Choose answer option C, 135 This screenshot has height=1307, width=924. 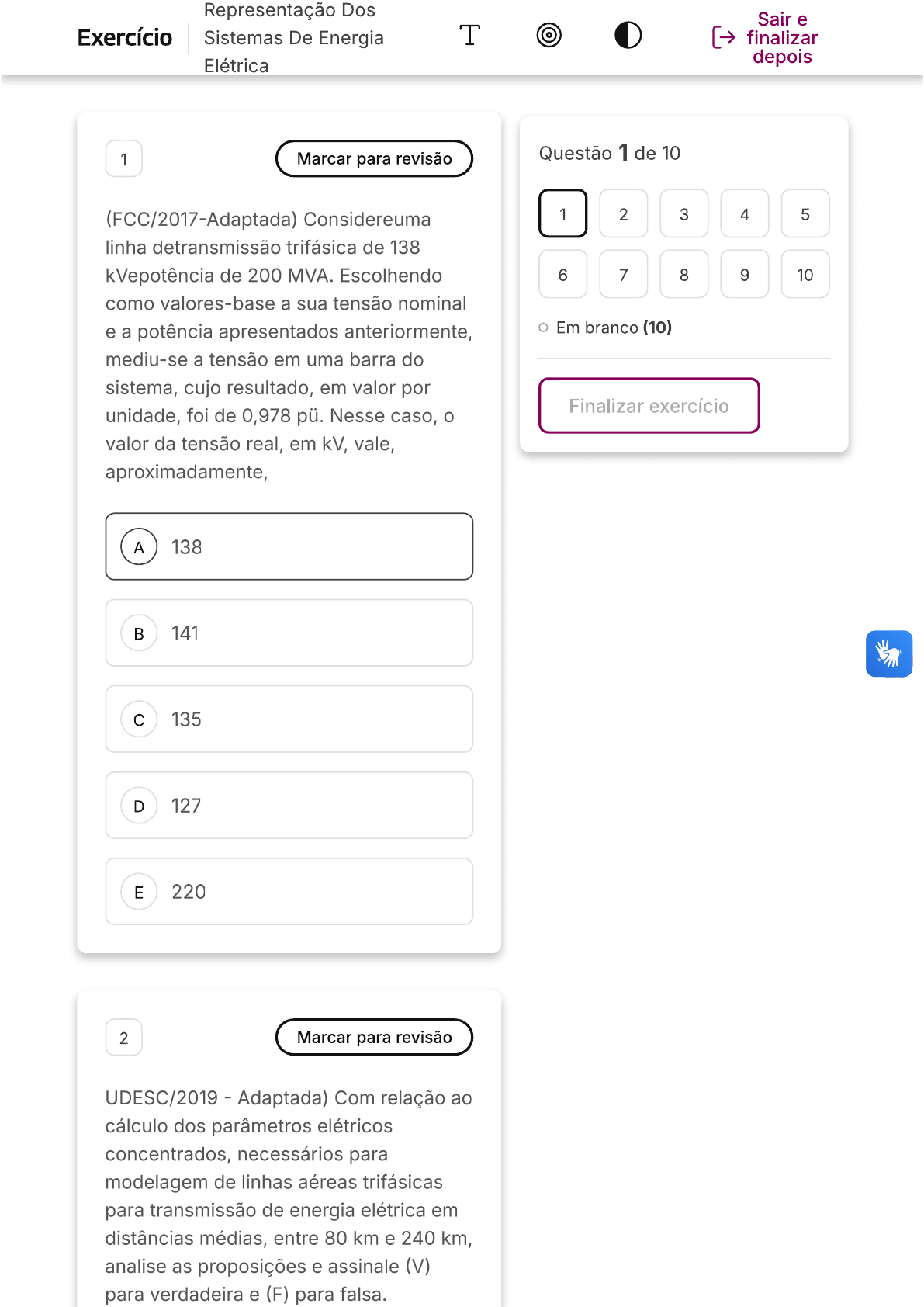click(x=289, y=719)
